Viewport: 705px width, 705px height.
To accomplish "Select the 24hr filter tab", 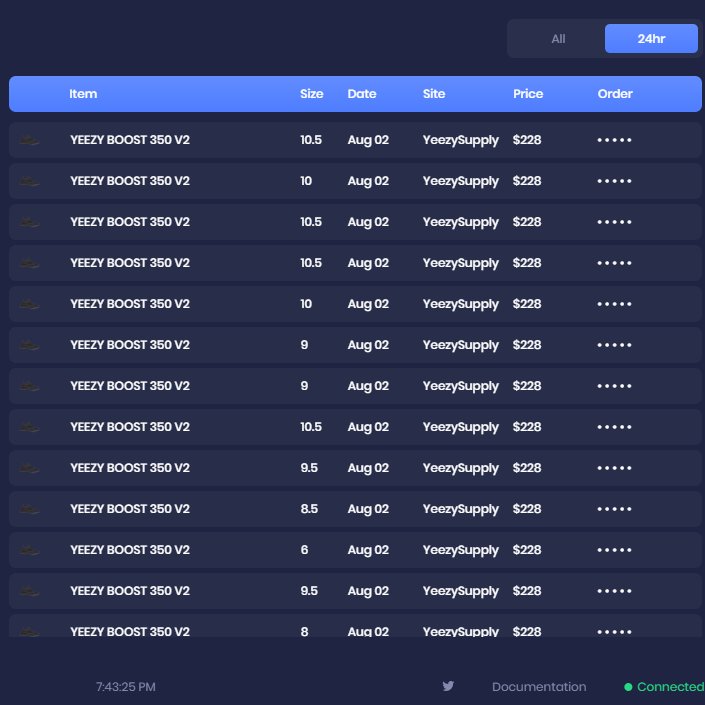I will pos(651,39).
